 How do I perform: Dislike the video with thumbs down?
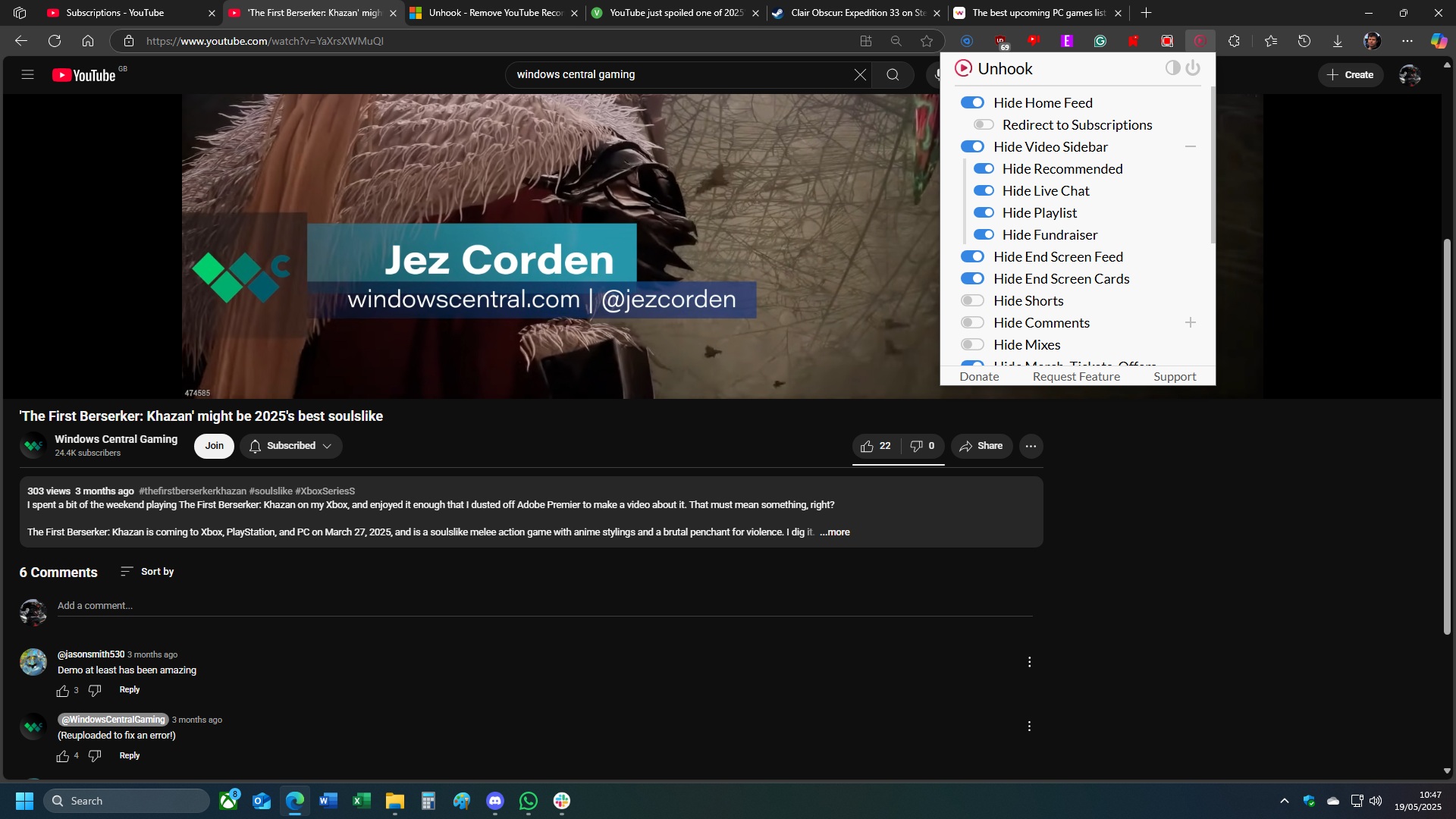(x=922, y=446)
